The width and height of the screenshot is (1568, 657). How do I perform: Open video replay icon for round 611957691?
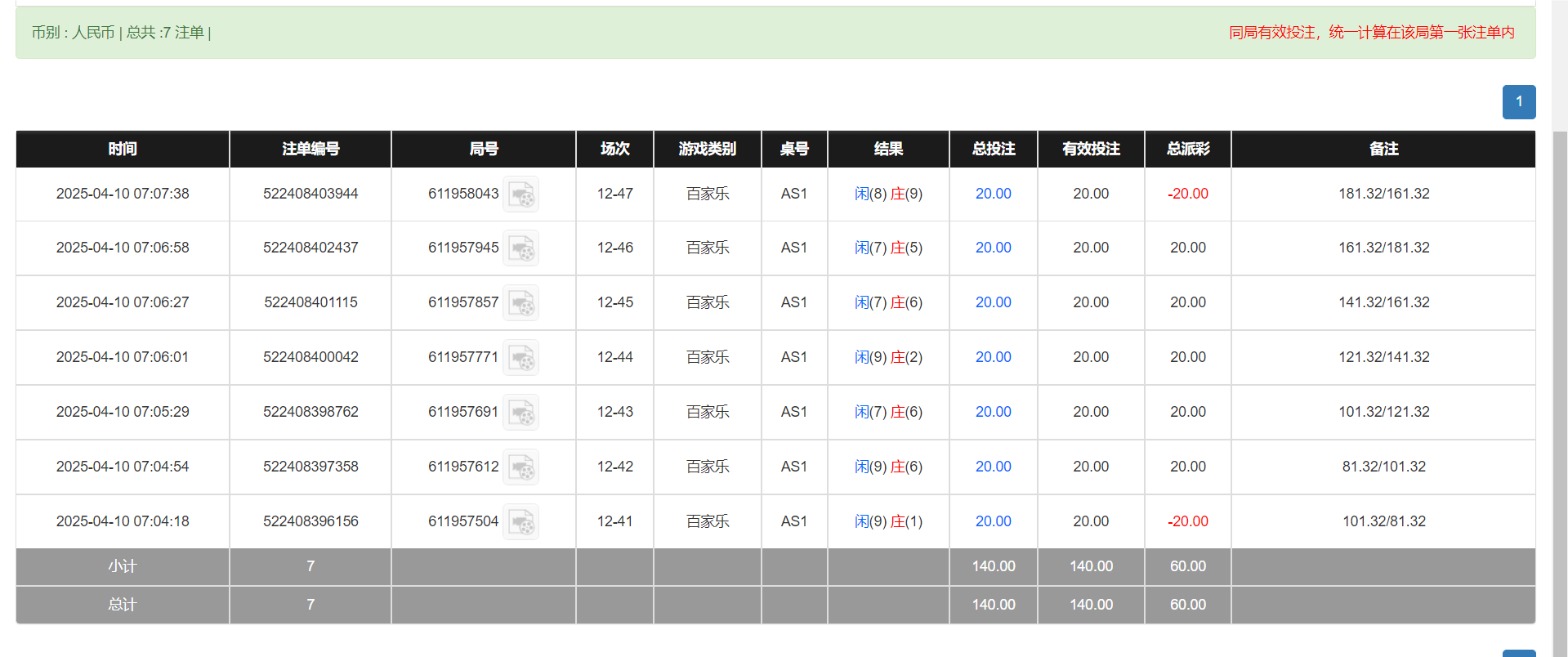coord(520,413)
